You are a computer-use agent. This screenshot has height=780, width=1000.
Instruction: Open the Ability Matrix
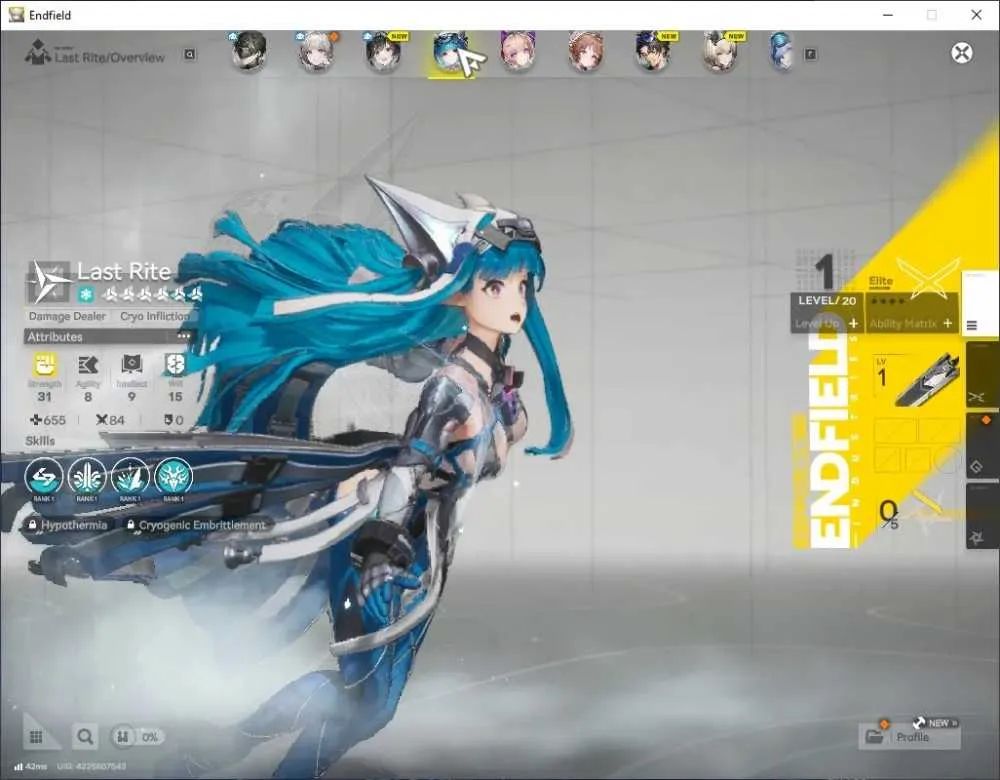(911, 323)
